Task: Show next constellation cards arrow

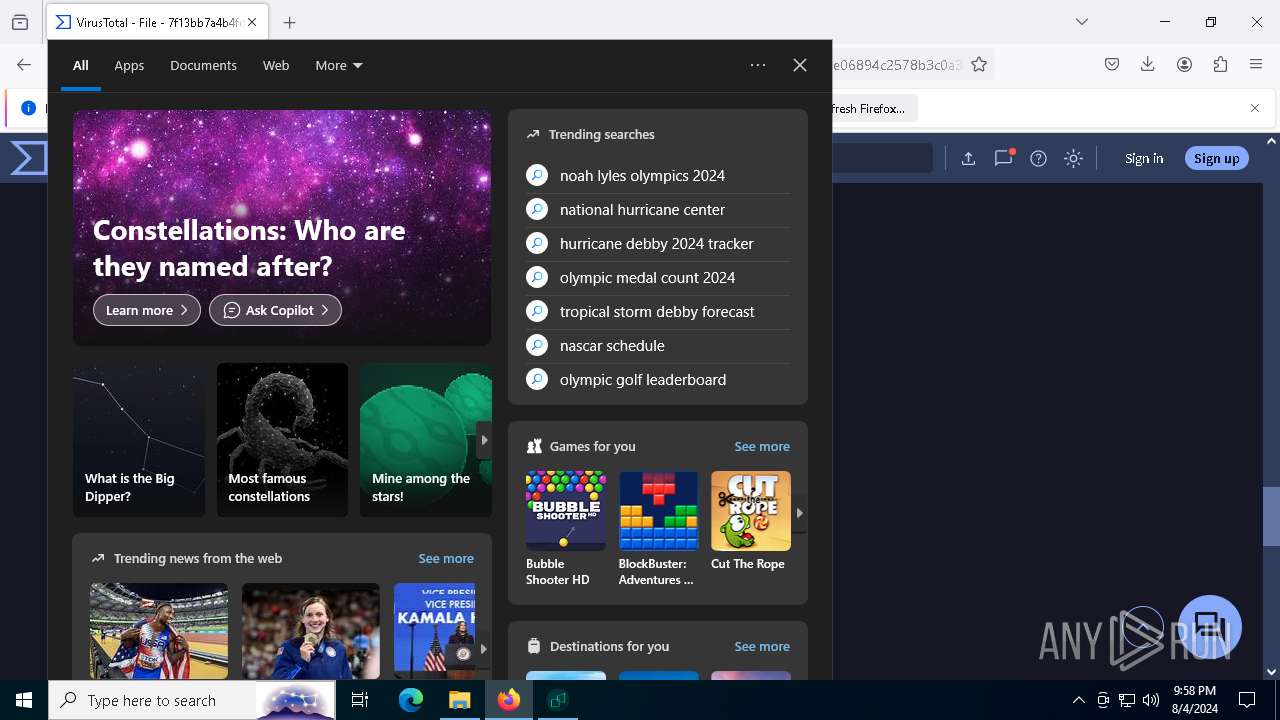Action: coord(484,440)
